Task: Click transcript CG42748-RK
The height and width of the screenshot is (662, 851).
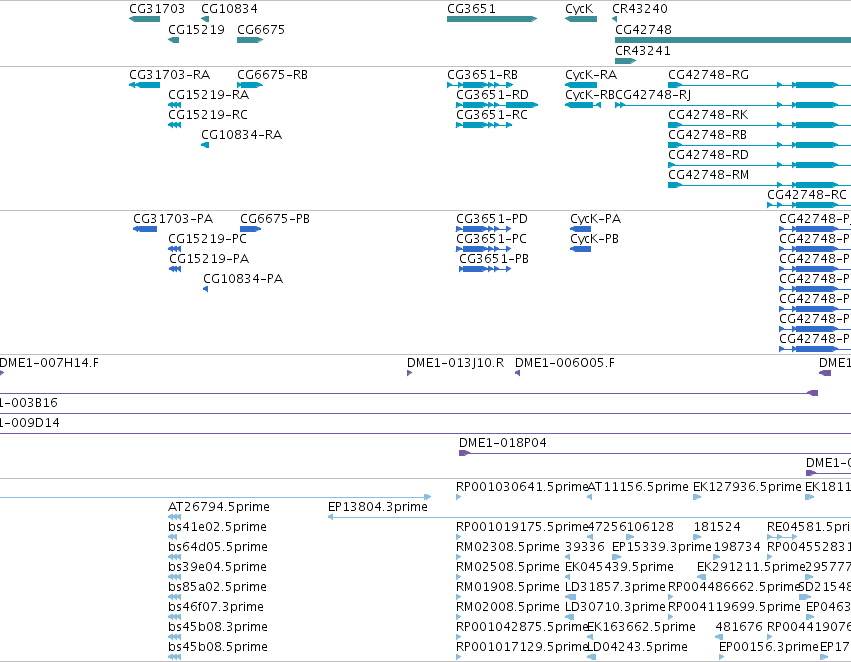Action: click(708, 115)
